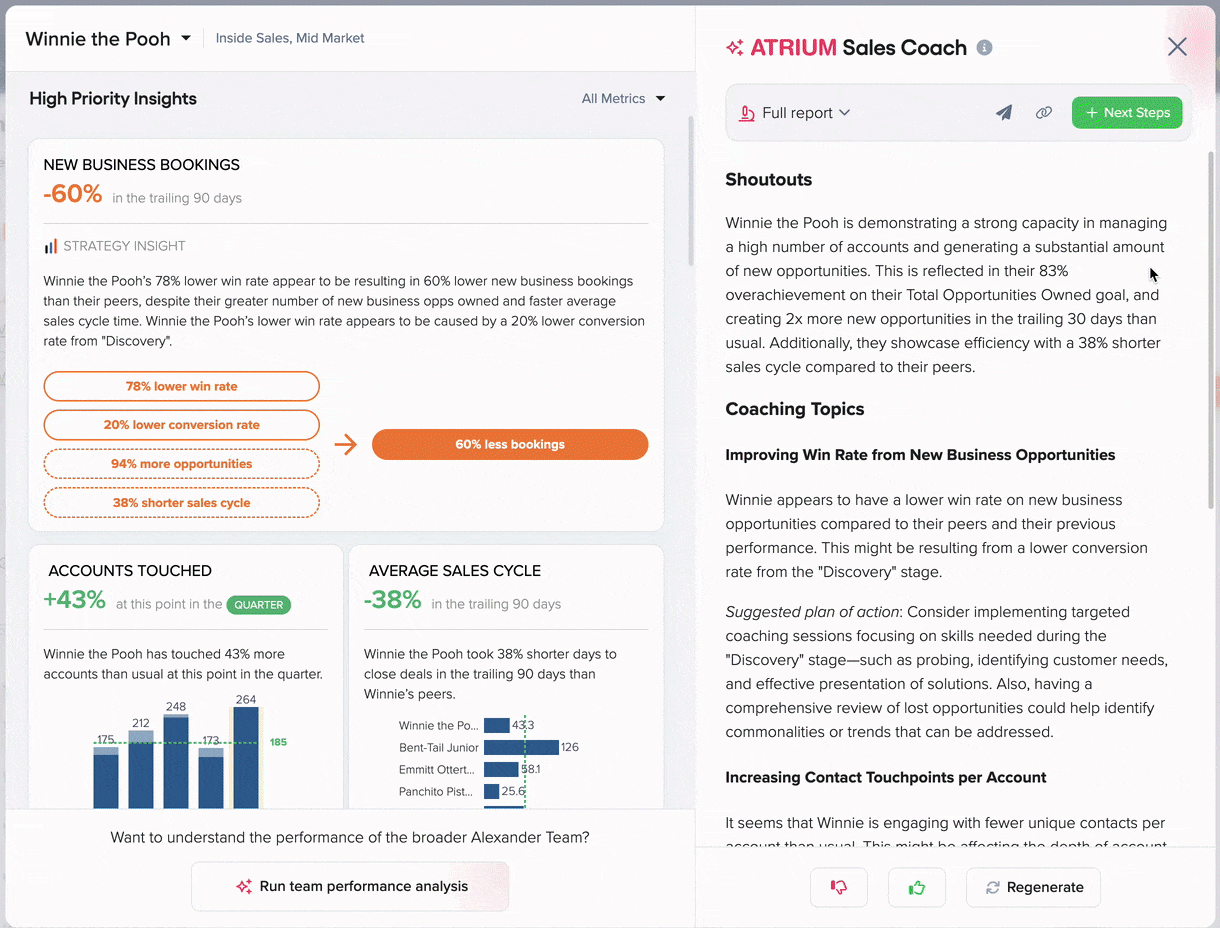Click "Improving Win Rate from New Business Opportunities" heading
This screenshot has width=1220, height=928.
(921, 455)
